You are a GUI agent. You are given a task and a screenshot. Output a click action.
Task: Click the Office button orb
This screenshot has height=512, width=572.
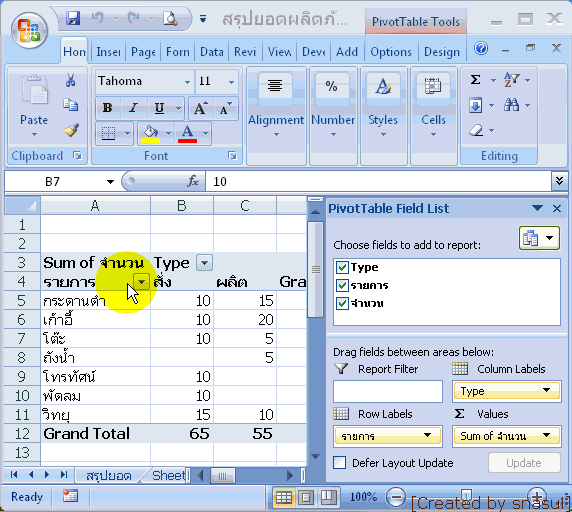29,31
